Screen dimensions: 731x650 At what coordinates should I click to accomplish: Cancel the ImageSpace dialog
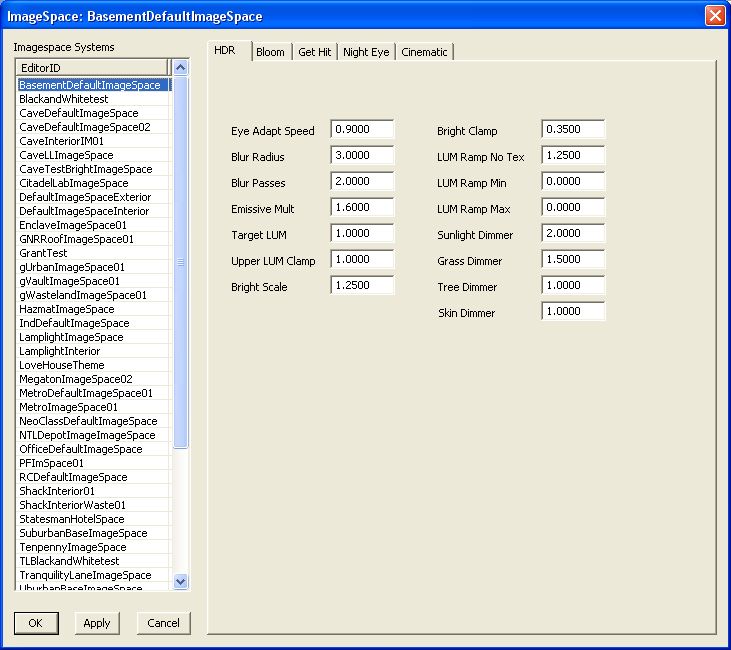click(x=164, y=623)
